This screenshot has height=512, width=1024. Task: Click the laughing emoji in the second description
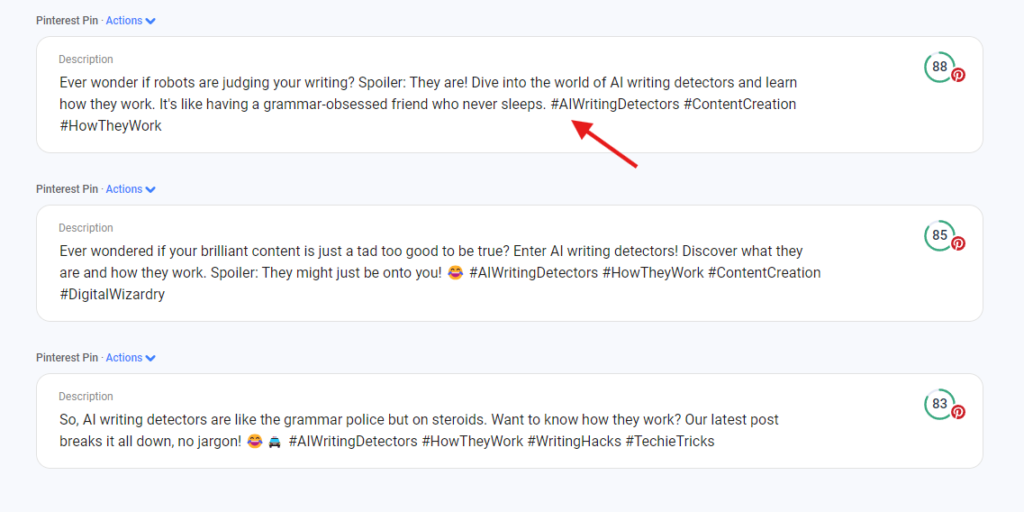coord(456,273)
